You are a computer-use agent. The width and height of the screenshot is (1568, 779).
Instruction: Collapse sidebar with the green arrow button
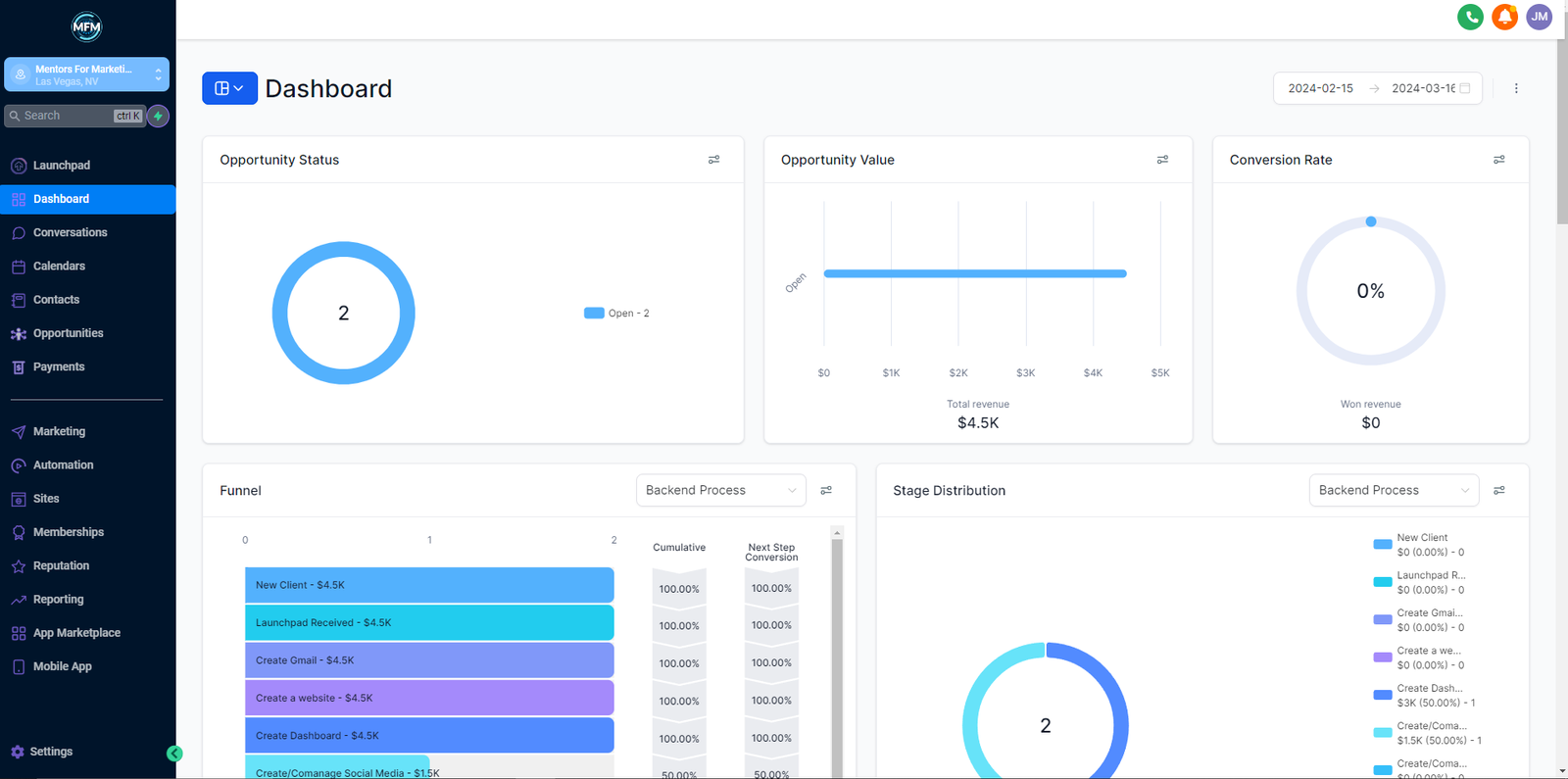tap(174, 754)
